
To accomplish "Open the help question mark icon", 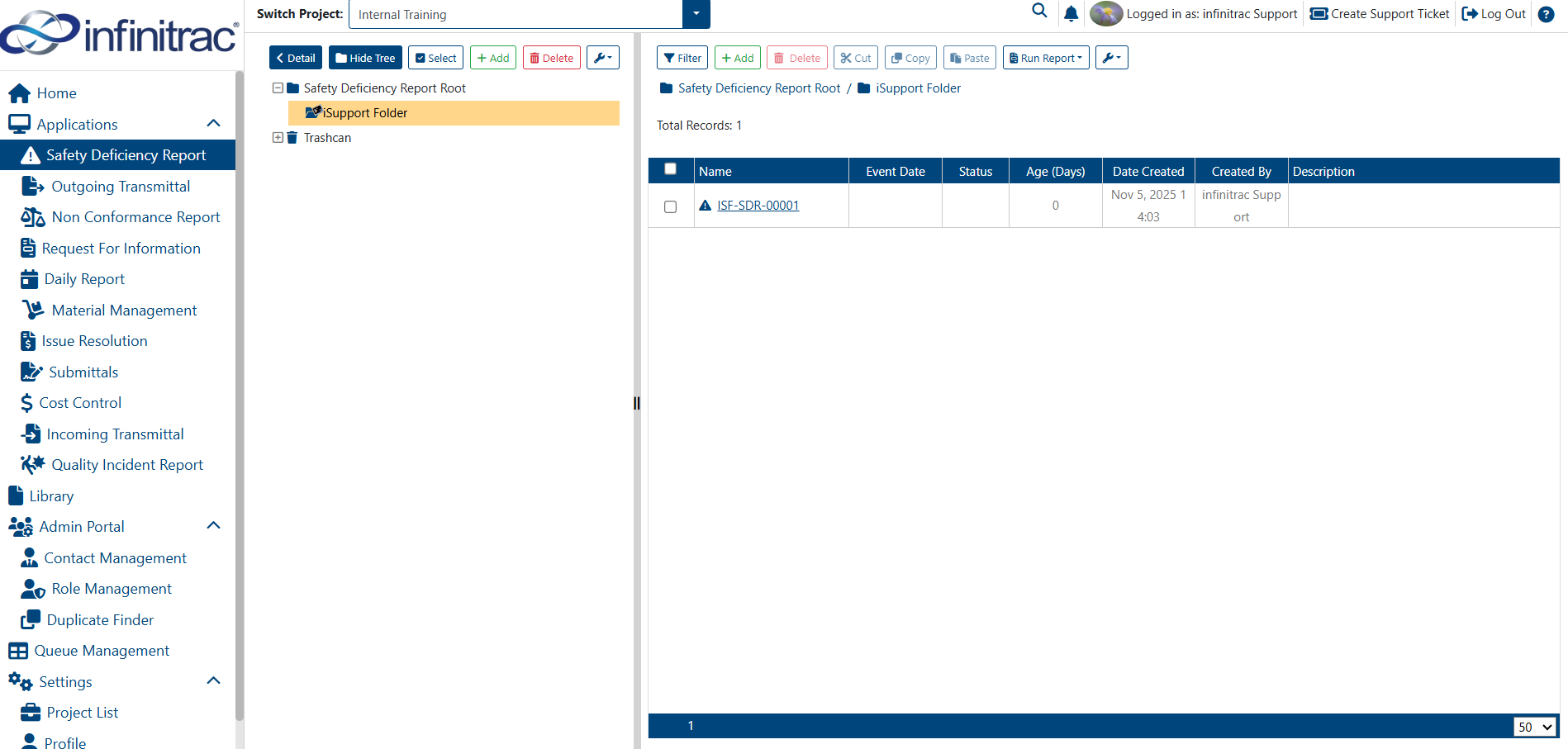I will (x=1546, y=14).
